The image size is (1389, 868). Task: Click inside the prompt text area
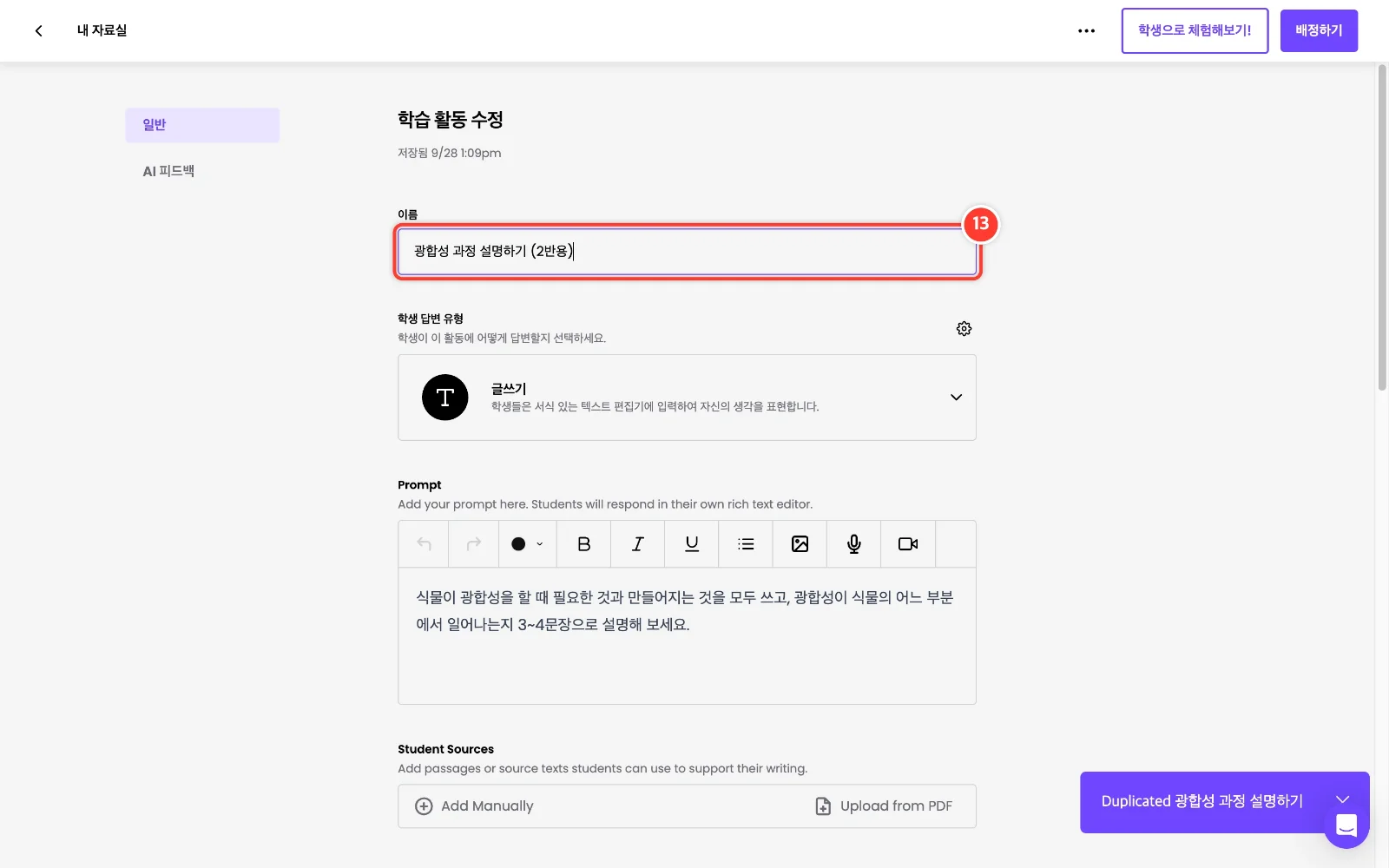point(688,636)
